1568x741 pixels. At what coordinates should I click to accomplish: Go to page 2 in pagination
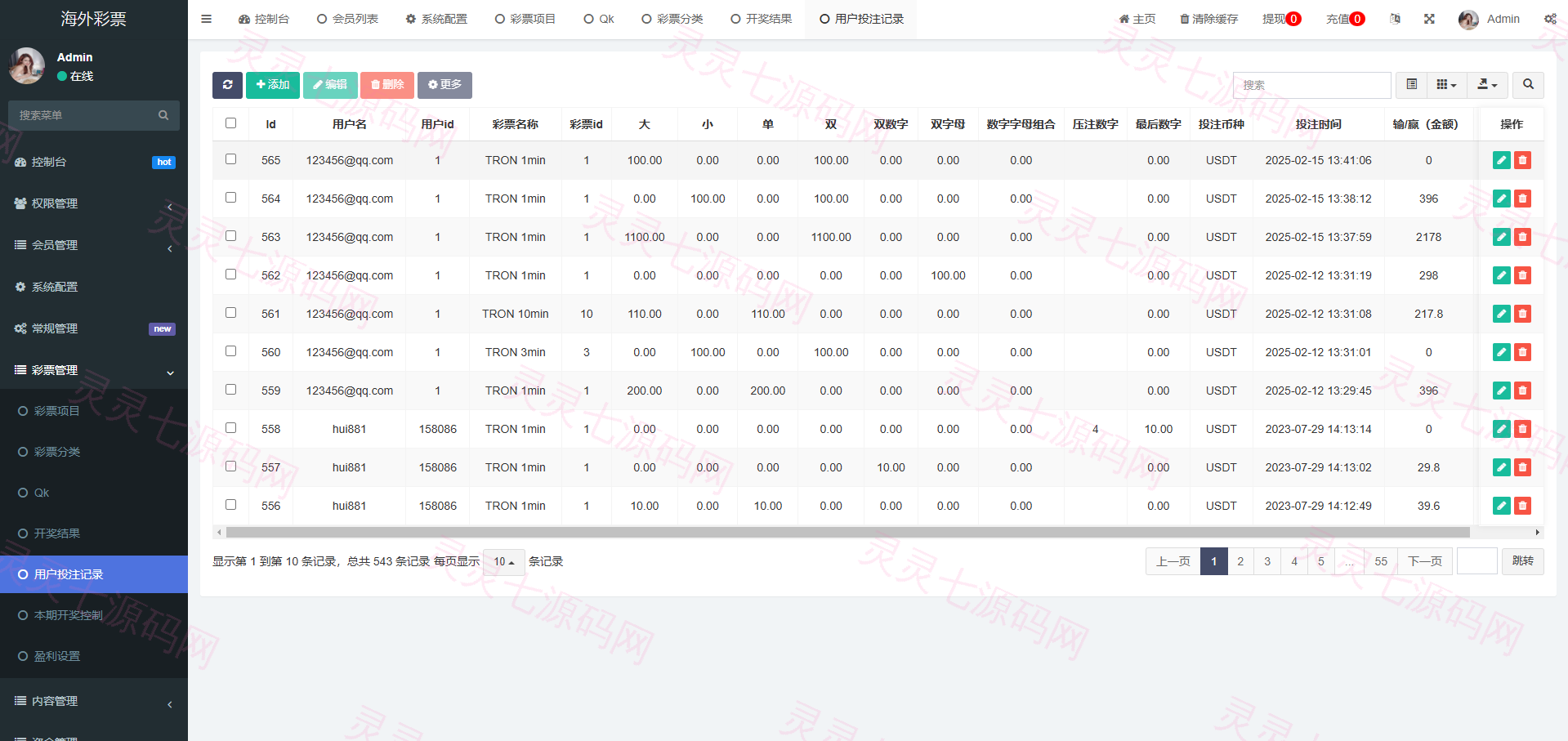coord(1240,561)
